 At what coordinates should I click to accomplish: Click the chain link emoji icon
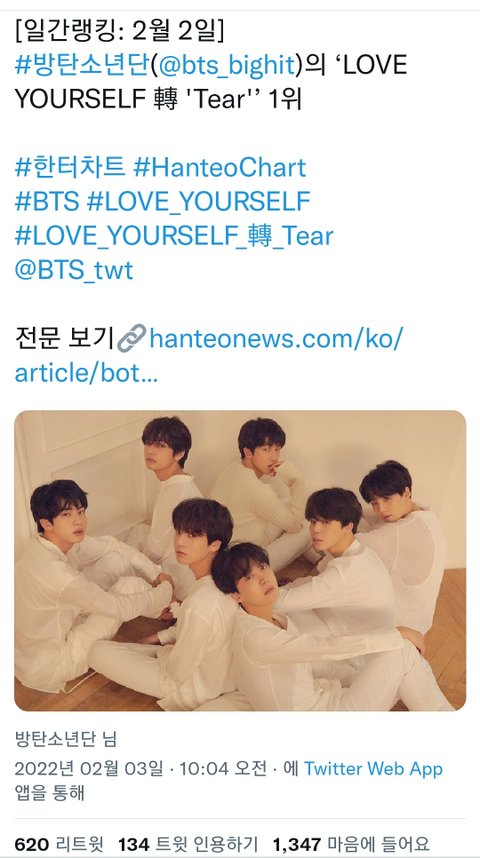(132, 339)
